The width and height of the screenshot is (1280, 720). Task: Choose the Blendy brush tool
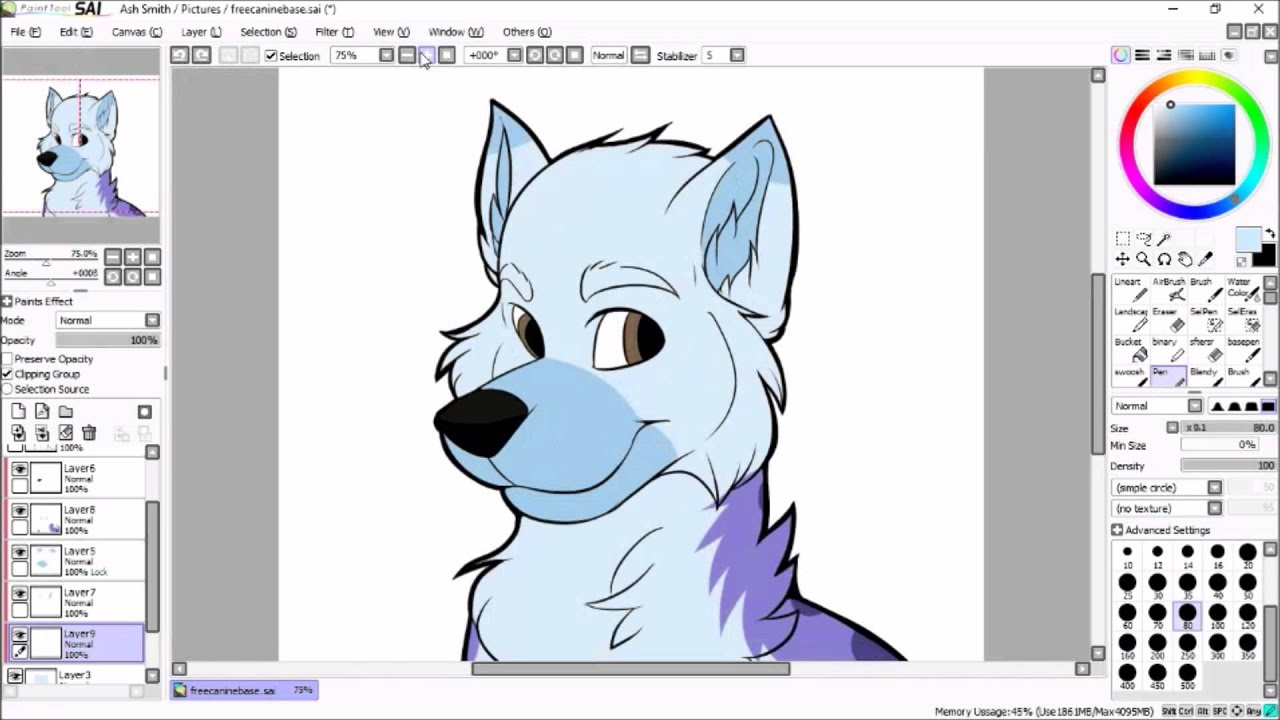coord(1206,377)
